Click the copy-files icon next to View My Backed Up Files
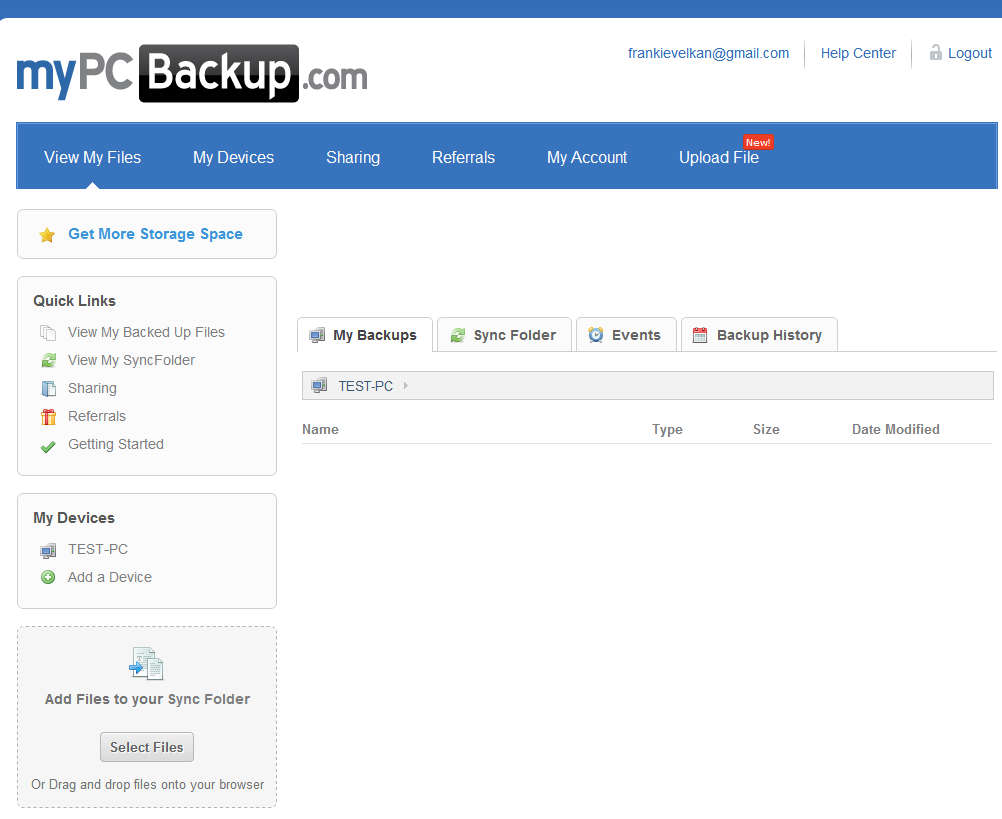This screenshot has width=1002, height=819. (47, 332)
